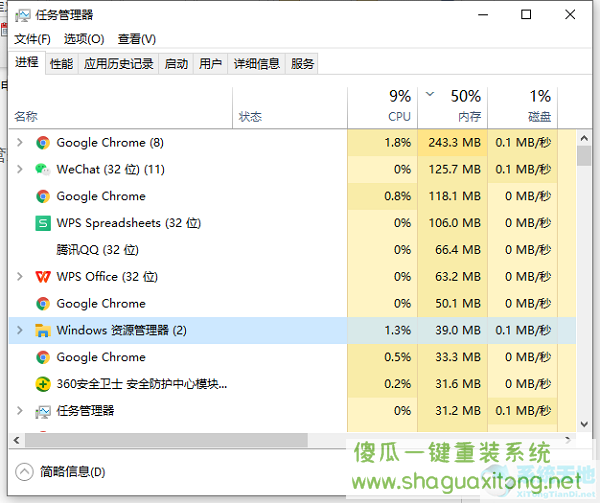Select the 360安全卫士 process icon

click(43, 384)
